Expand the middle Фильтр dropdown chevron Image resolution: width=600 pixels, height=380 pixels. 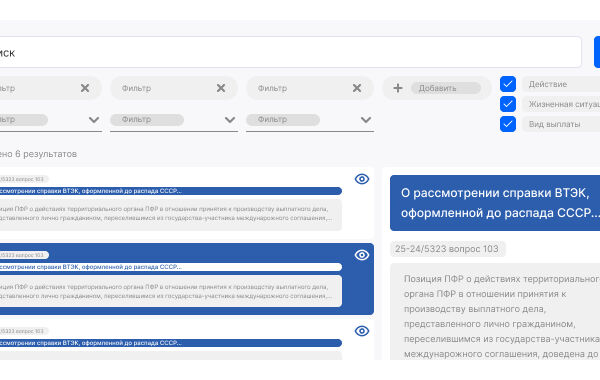[x=230, y=120]
